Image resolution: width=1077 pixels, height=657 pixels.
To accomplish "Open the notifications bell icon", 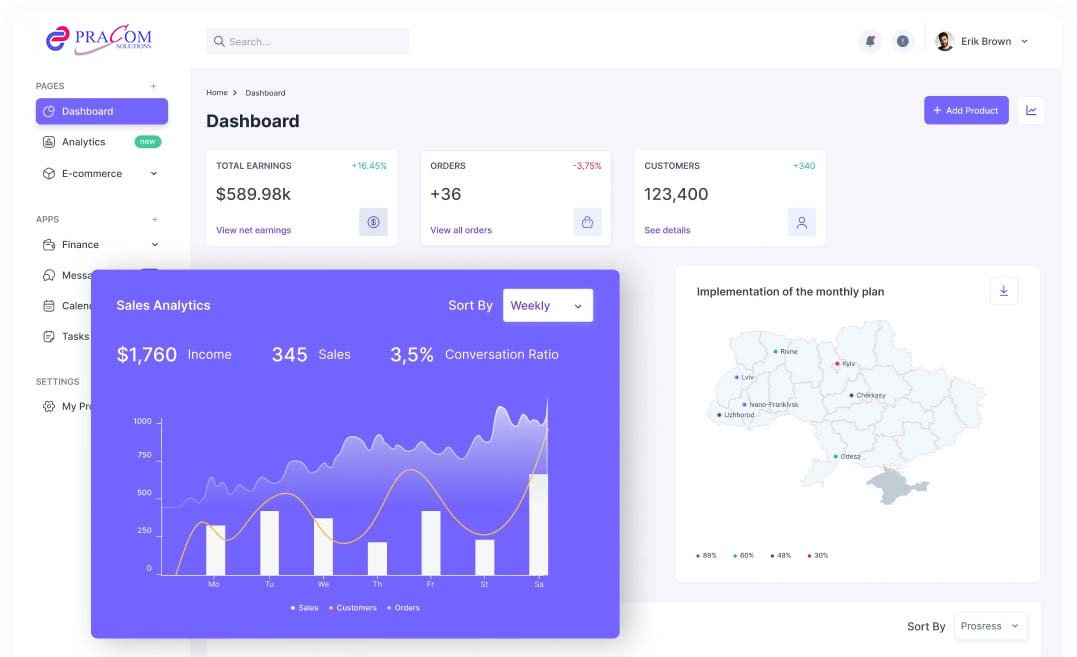I will point(869,40).
